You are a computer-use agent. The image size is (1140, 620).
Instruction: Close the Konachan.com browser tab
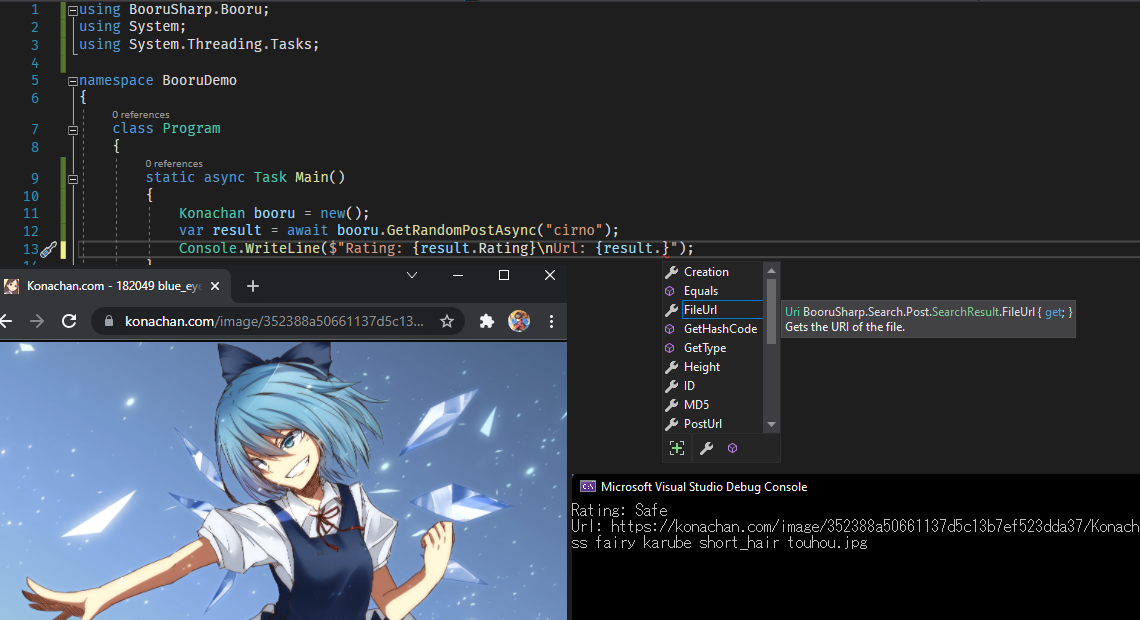(x=214, y=286)
